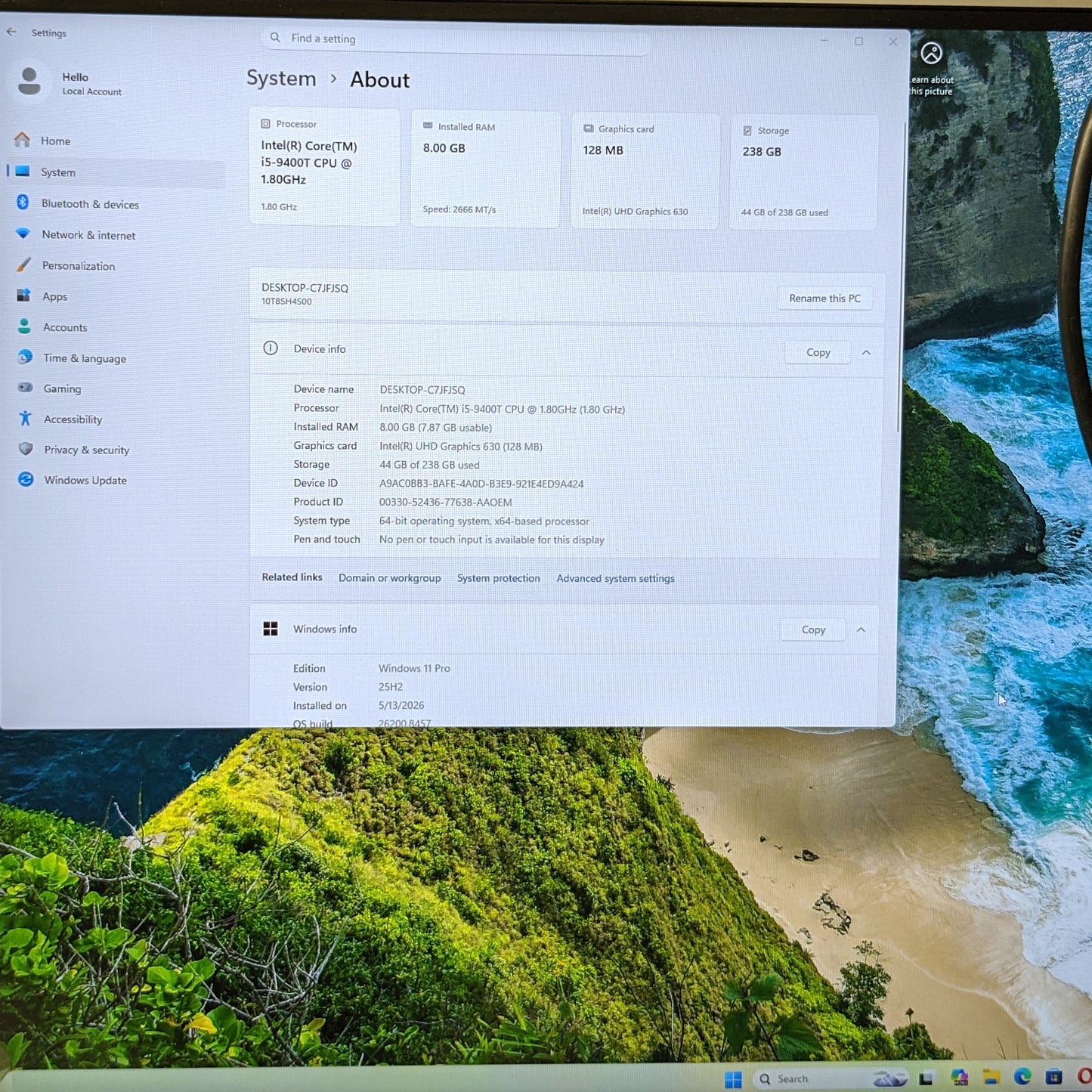Click the Storage info card
The height and width of the screenshot is (1092, 1092).
tap(804, 172)
